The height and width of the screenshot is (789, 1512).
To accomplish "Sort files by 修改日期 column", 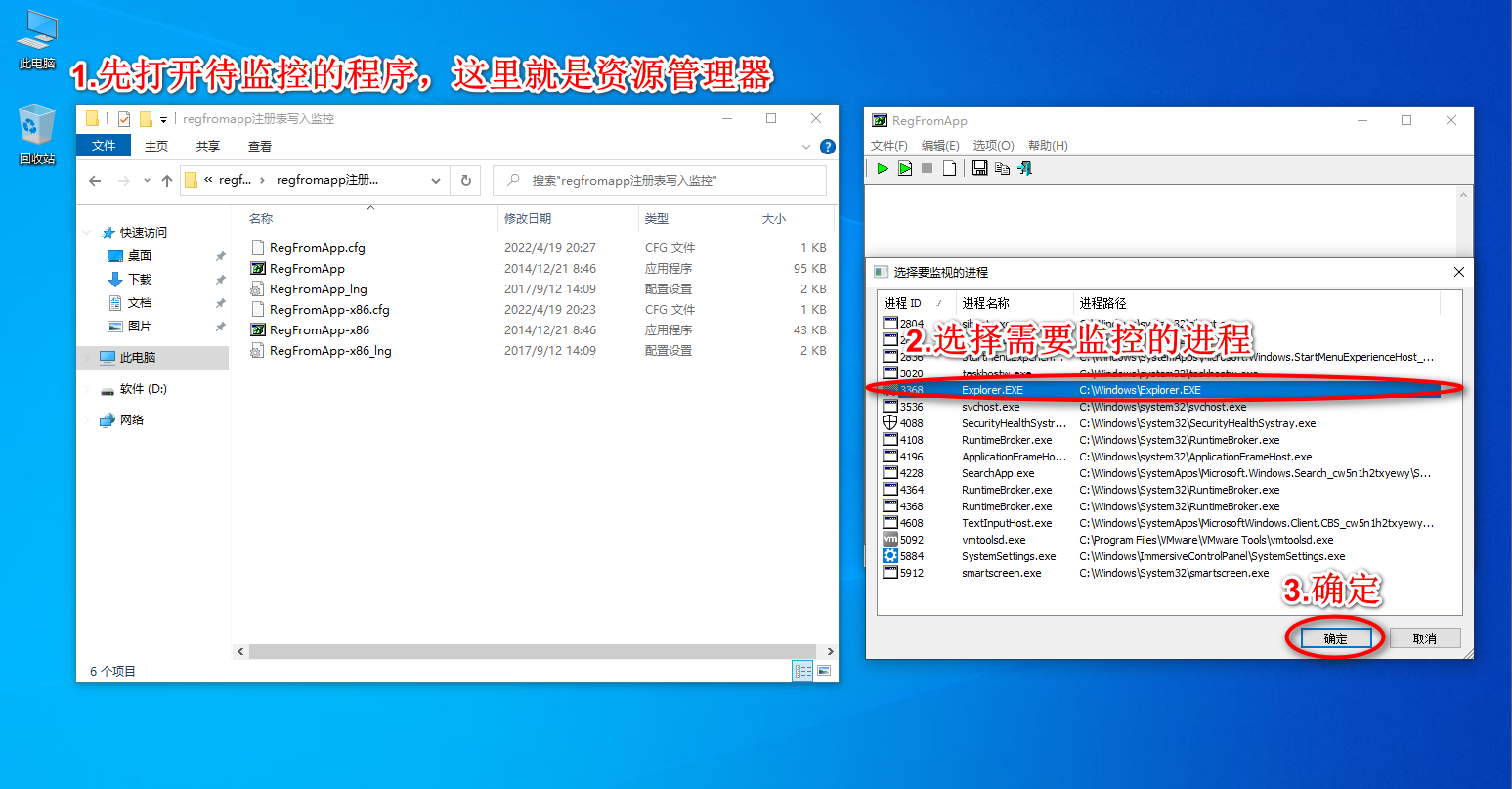I will (567, 219).
